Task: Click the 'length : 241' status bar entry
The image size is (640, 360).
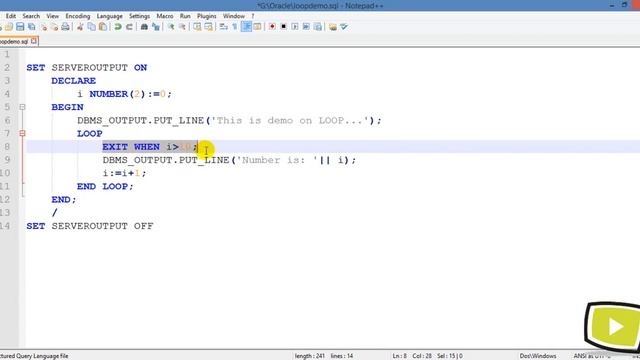Action: point(310,356)
